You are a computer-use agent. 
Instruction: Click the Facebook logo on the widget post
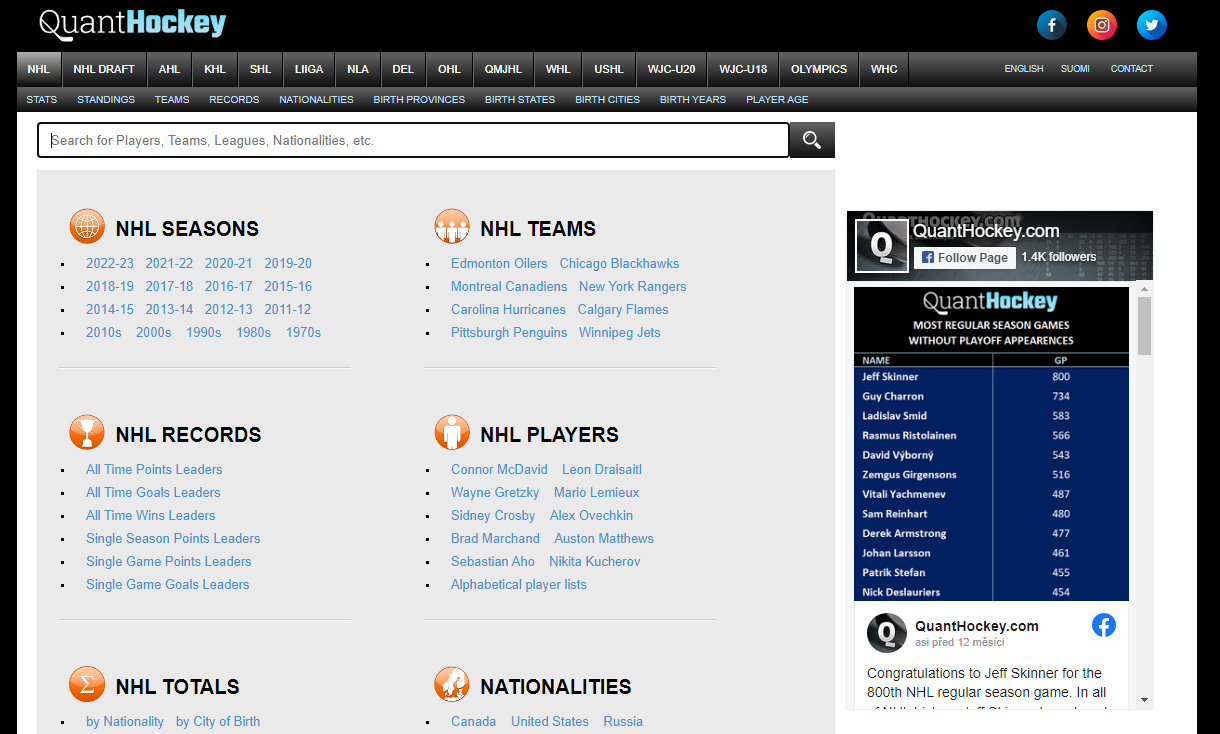(x=1104, y=625)
